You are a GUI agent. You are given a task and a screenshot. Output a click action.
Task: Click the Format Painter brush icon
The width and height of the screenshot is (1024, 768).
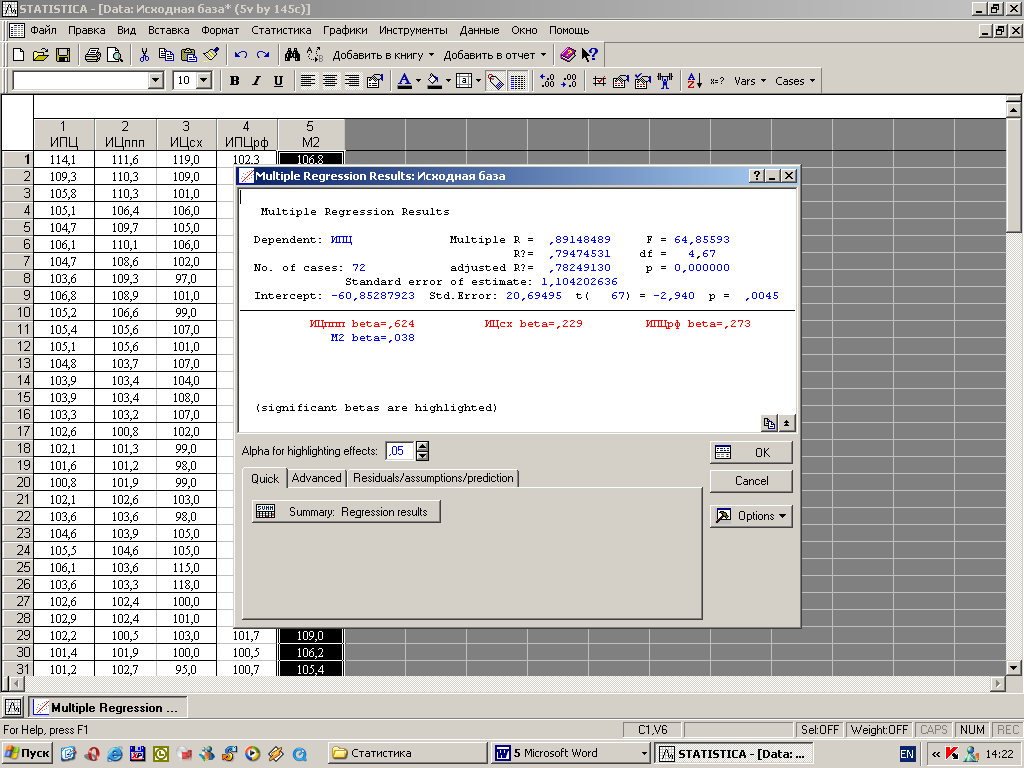point(210,55)
